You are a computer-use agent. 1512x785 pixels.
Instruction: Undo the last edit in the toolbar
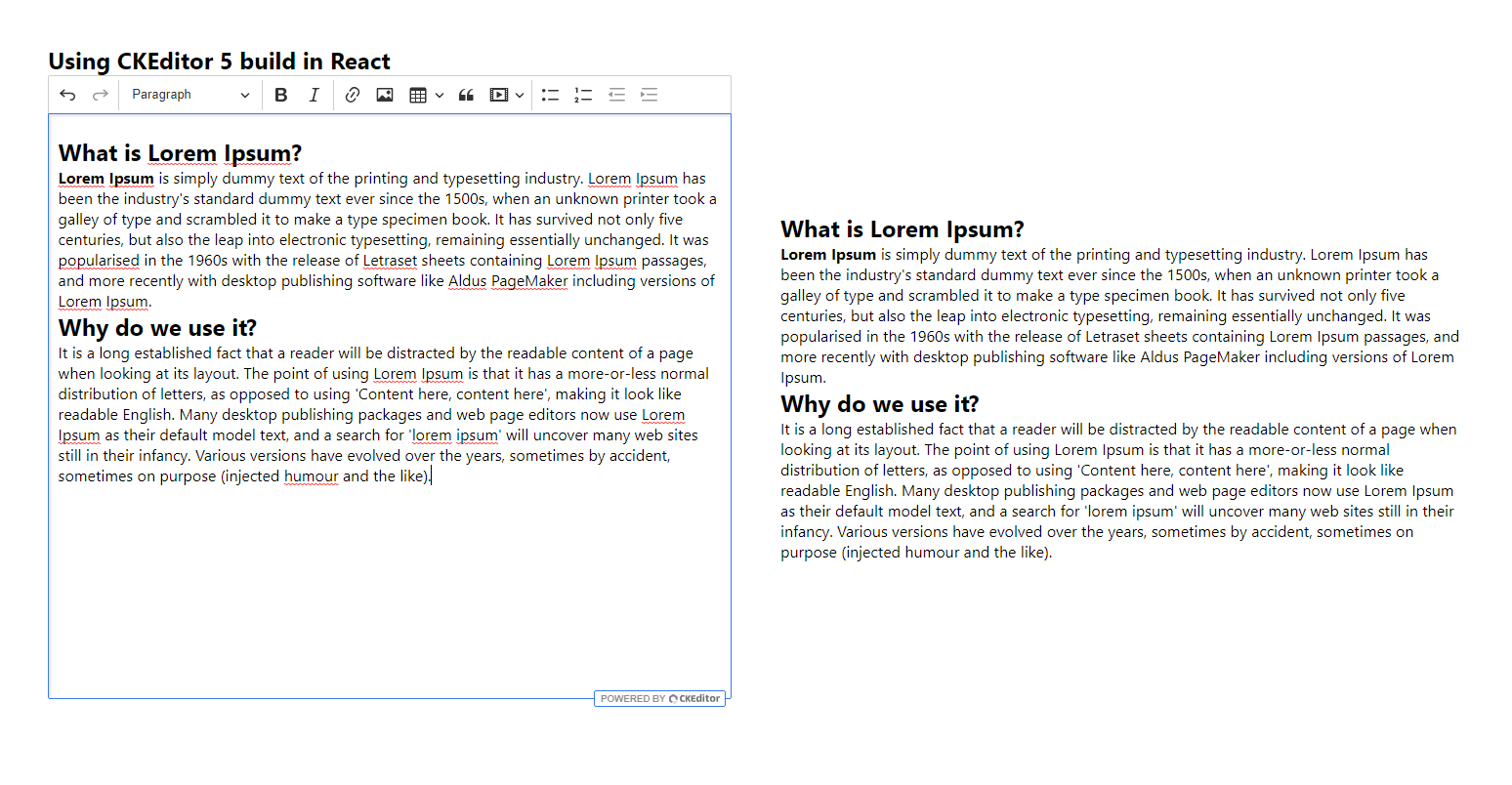click(x=67, y=95)
